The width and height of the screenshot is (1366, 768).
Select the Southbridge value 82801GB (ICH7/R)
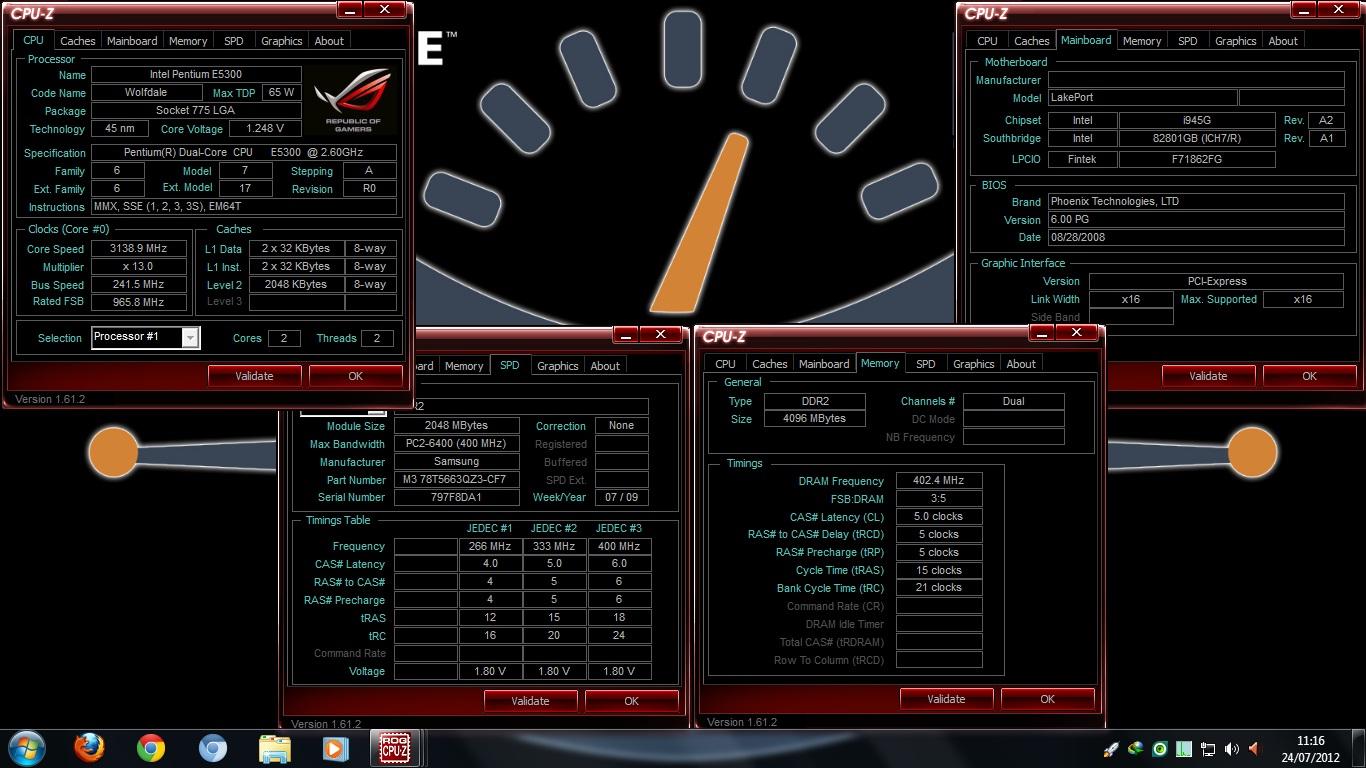point(1197,139)
